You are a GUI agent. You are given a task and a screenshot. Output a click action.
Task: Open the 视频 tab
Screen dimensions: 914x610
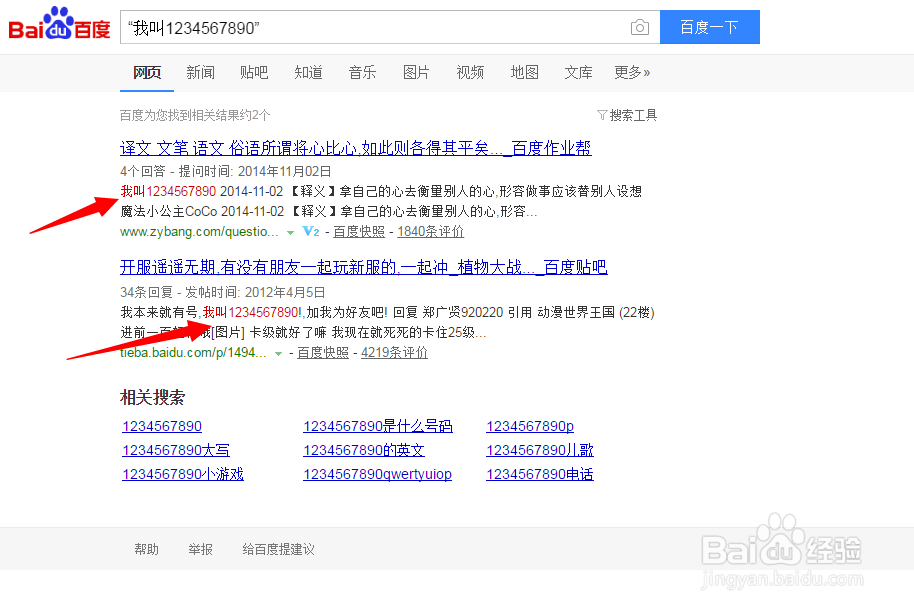pyautogui.click(x=470, y=72)
